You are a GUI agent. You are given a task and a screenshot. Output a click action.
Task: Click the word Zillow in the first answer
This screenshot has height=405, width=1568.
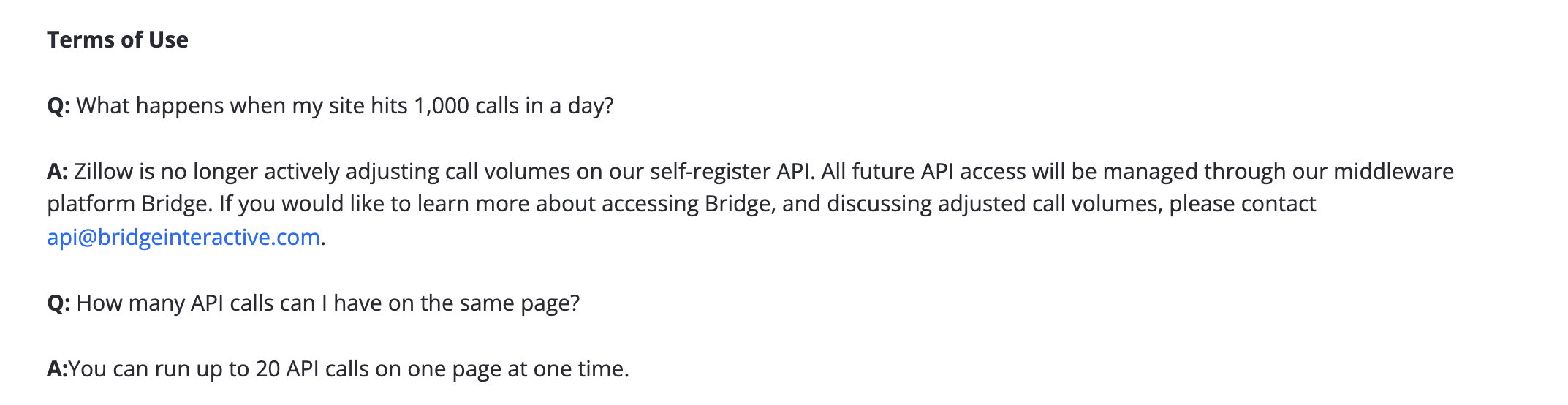[104, 172]
